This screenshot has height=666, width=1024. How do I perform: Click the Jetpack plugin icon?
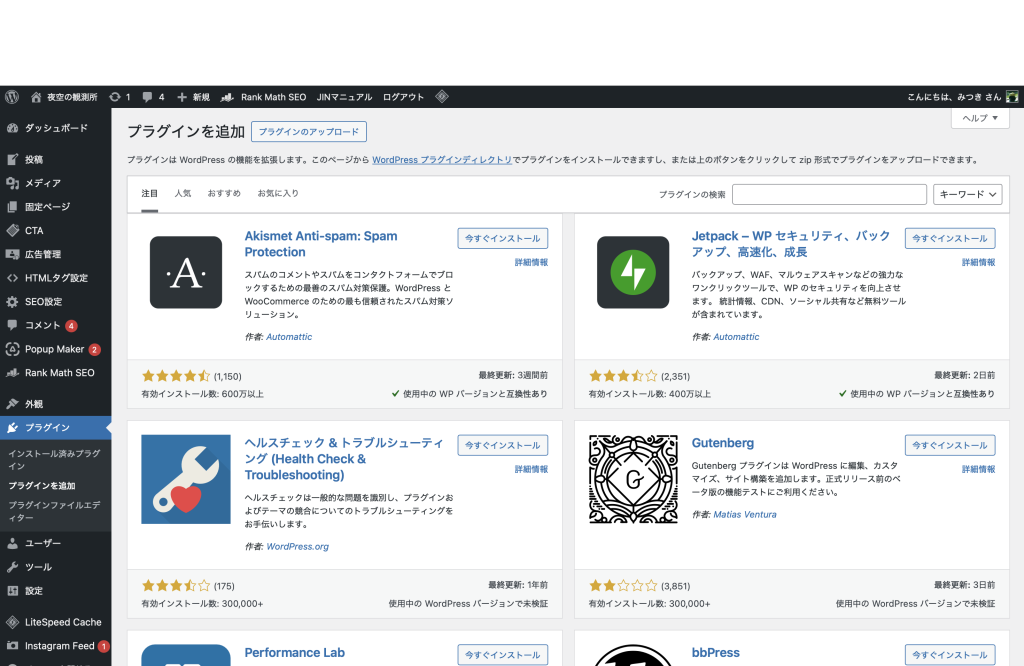tap(633, 272)
